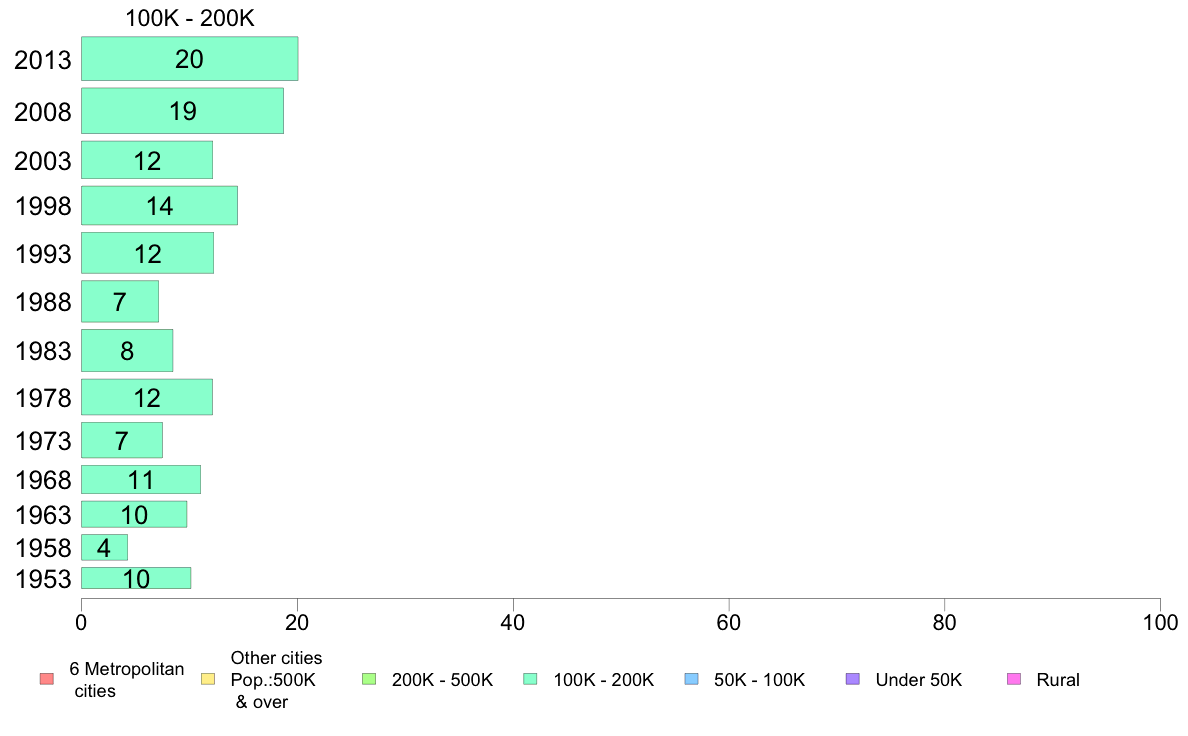Select the teal 100K - 200K legend swatch
The height and width of the screenshot is (736, 1188).
[x=530, y=679]
